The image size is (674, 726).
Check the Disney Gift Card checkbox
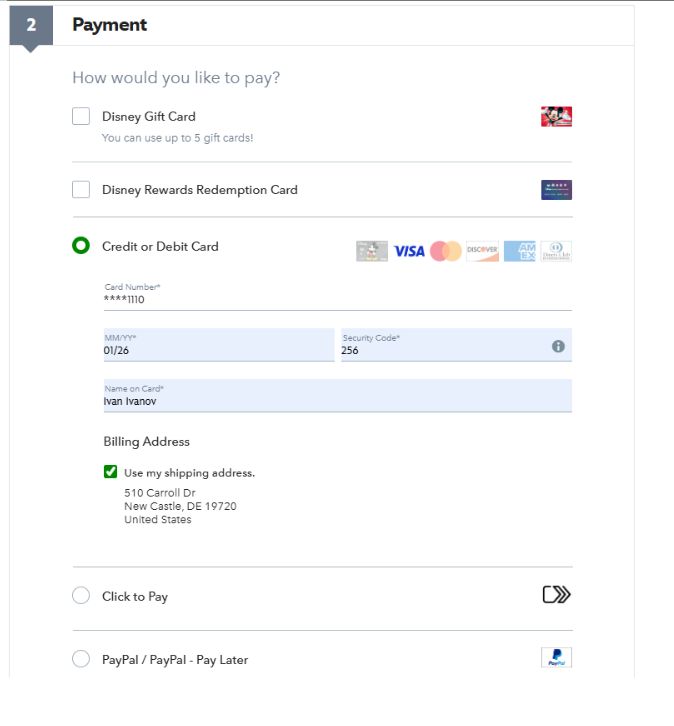pyautogui.click(x=81, y=117)
